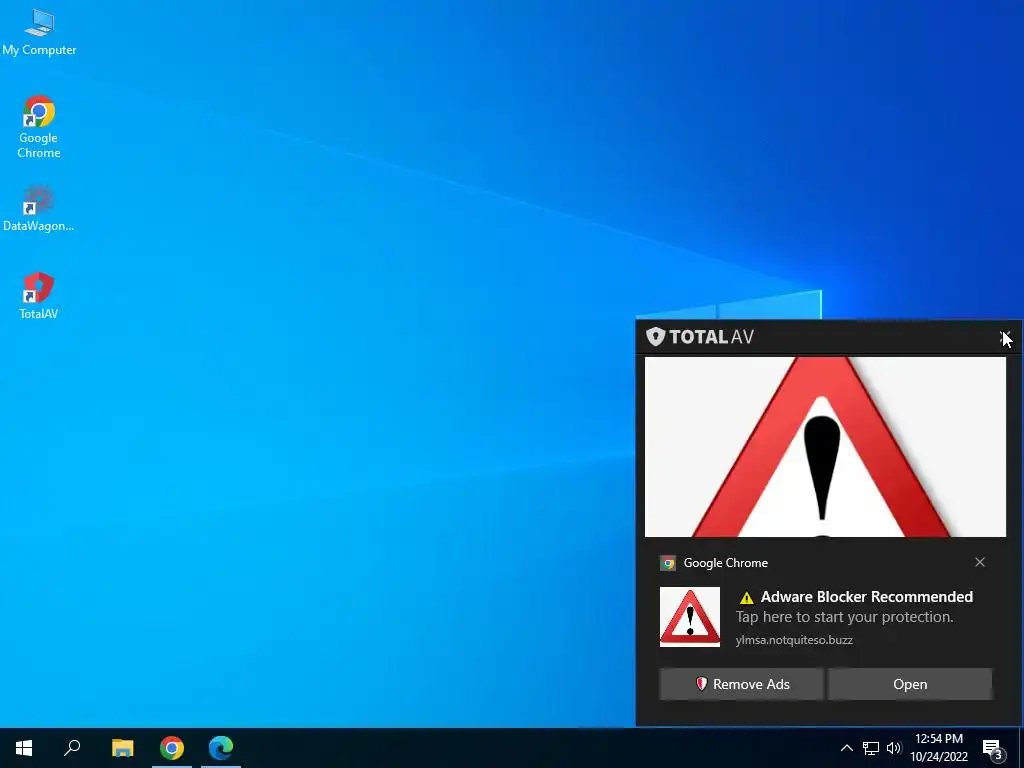Screen dimensions: 1024x768
Task: Open clock showing 12:54 PM
Action: tap(939, 748)
